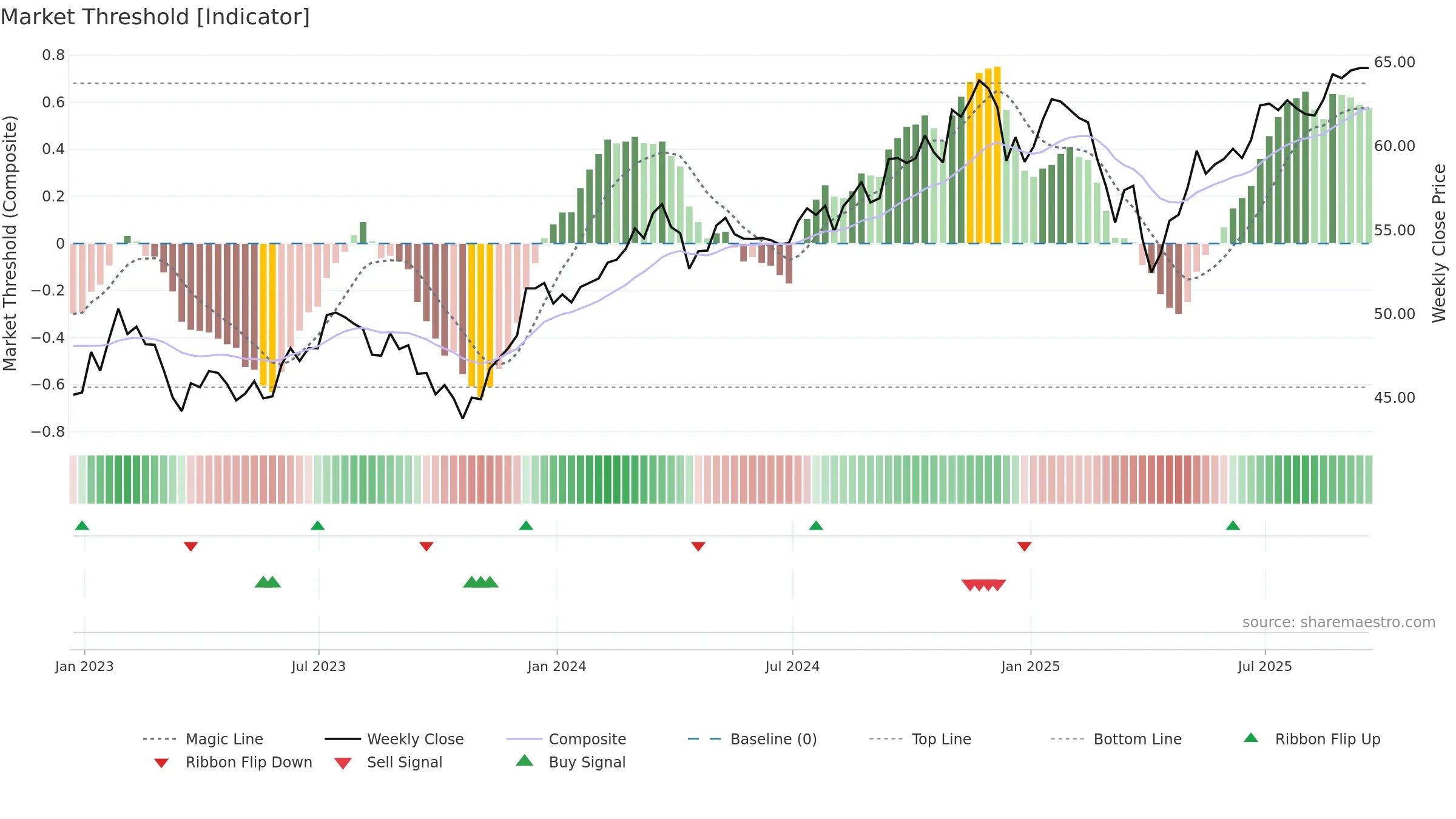The height and width of the screenshot is (819, 1456).
Task: Click the 65.00 price axis label
Action: 1395,62
